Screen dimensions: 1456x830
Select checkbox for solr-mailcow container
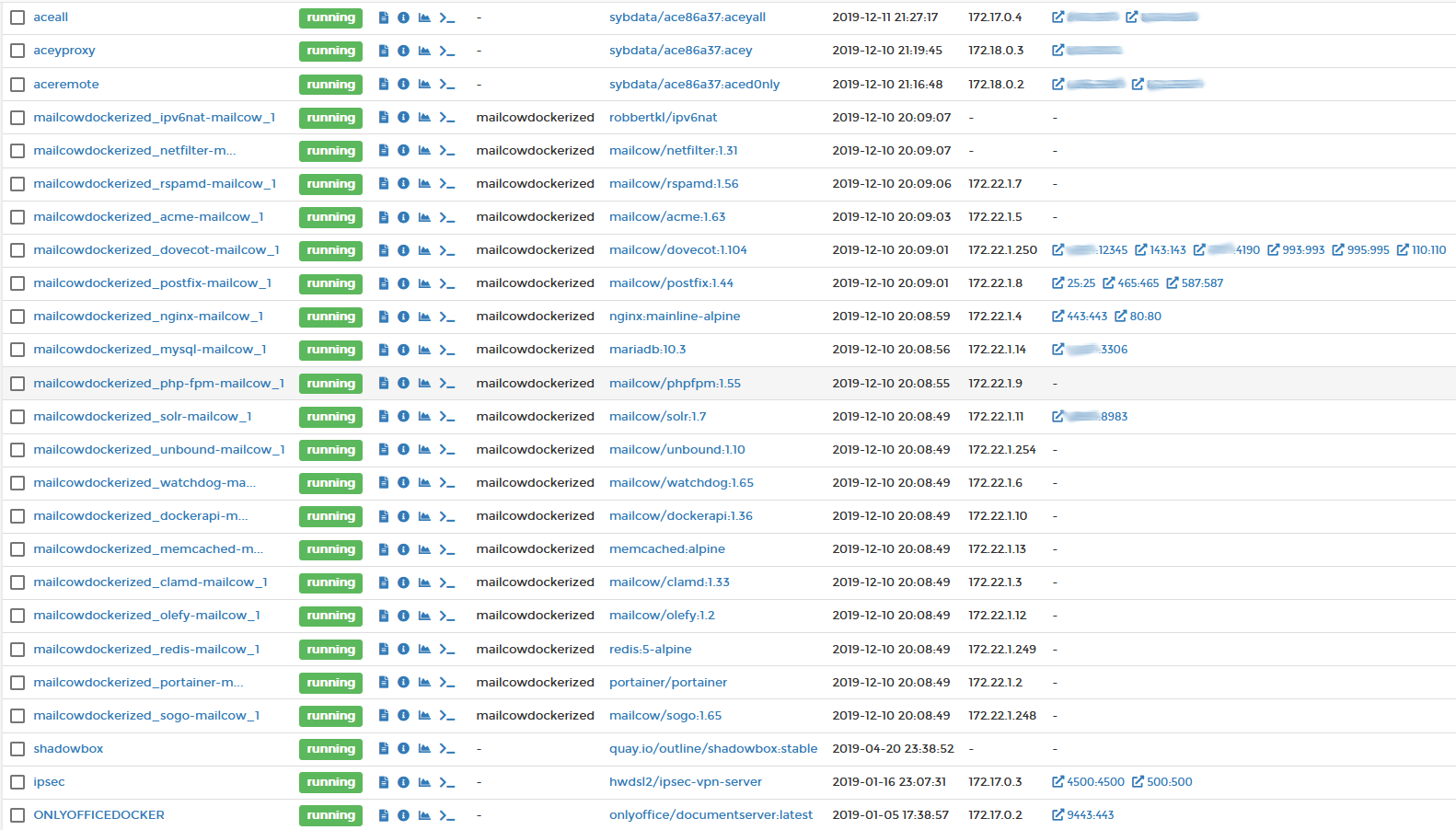(x=17, y=416)
